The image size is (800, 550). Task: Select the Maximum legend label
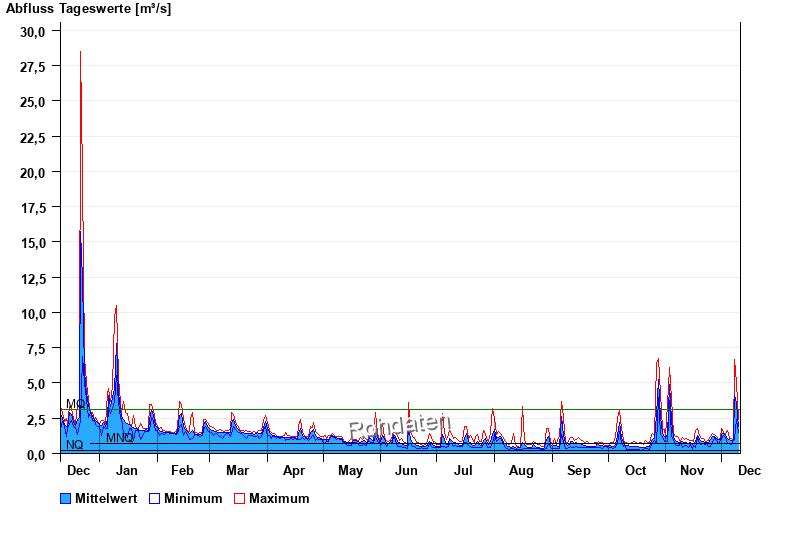[279, 498]
